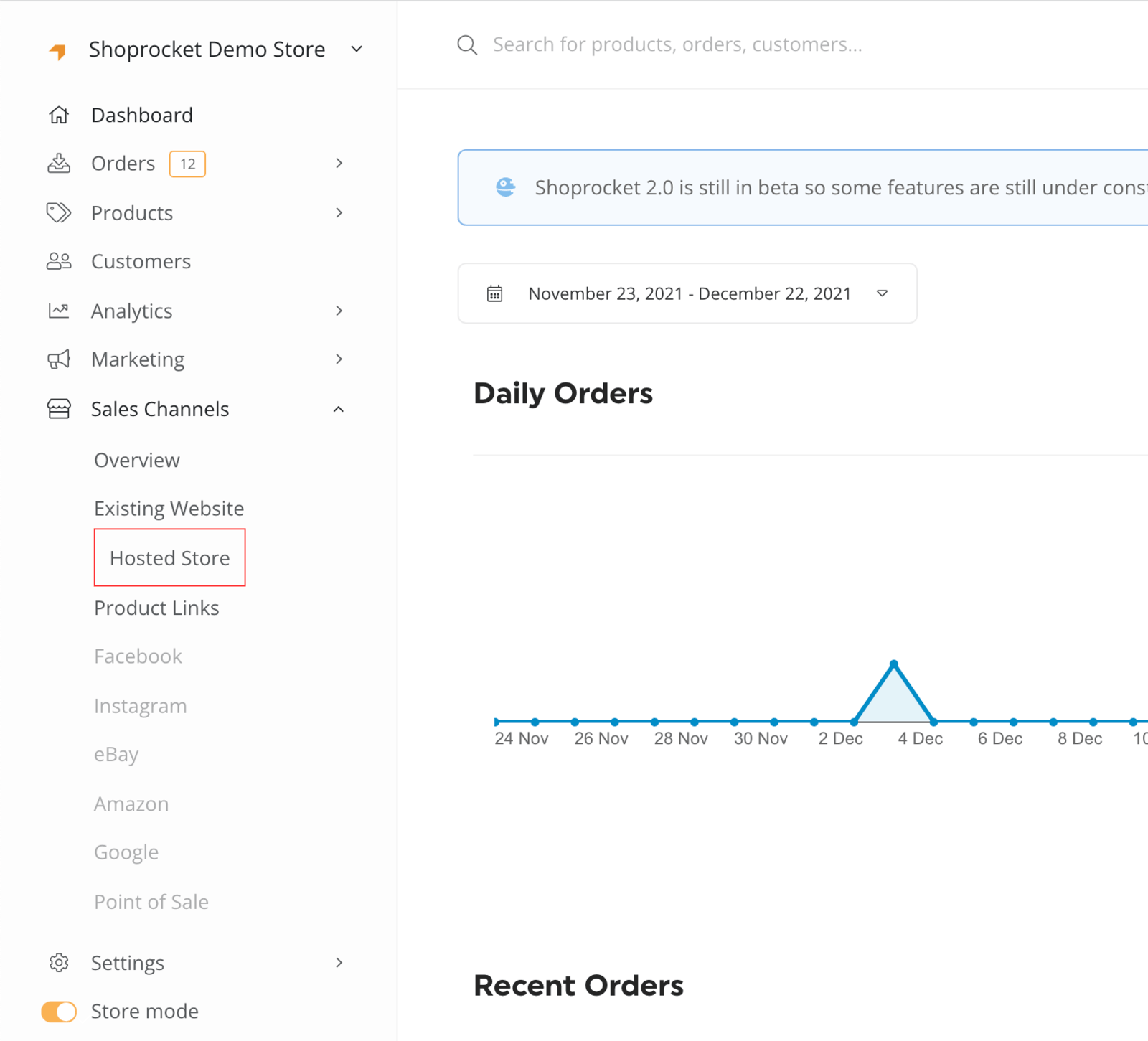Image resolution: width=1148 pixels, height=1041 pixels.
Task: Select Existing Website menu item
Action: [x=169, y=509]
